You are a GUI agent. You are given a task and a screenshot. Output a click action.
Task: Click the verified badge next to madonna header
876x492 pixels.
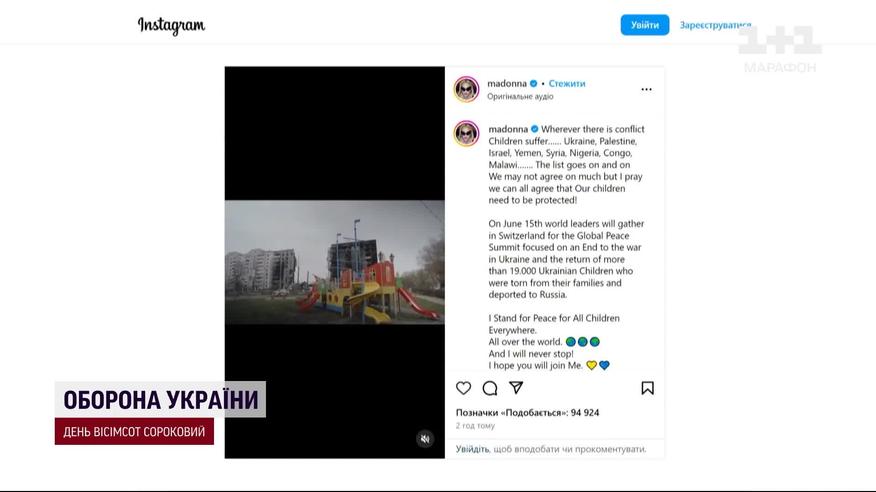coord(534,84)
